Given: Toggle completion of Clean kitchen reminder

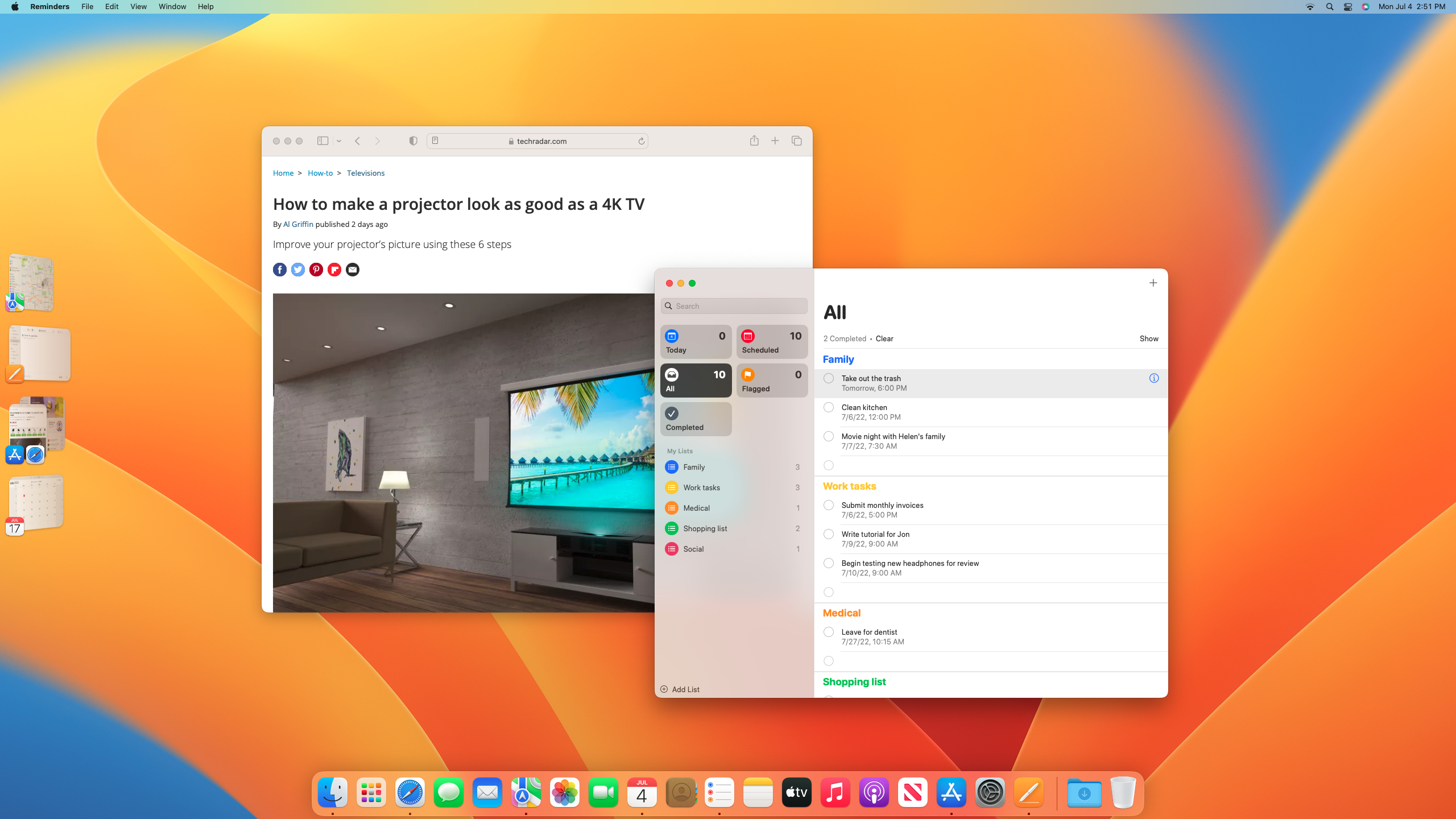Looking at the screenshot, I should pyautogui.click(x=828, y=407).
